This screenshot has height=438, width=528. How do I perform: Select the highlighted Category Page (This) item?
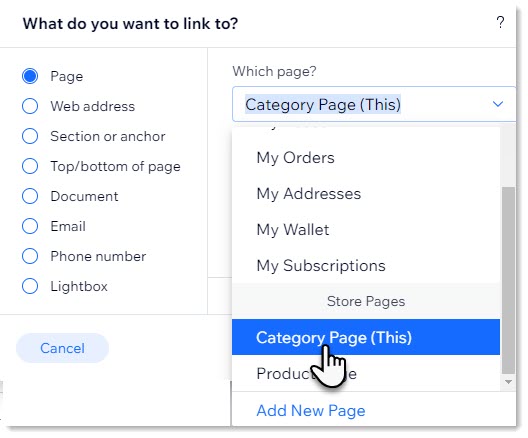[366, 337]
